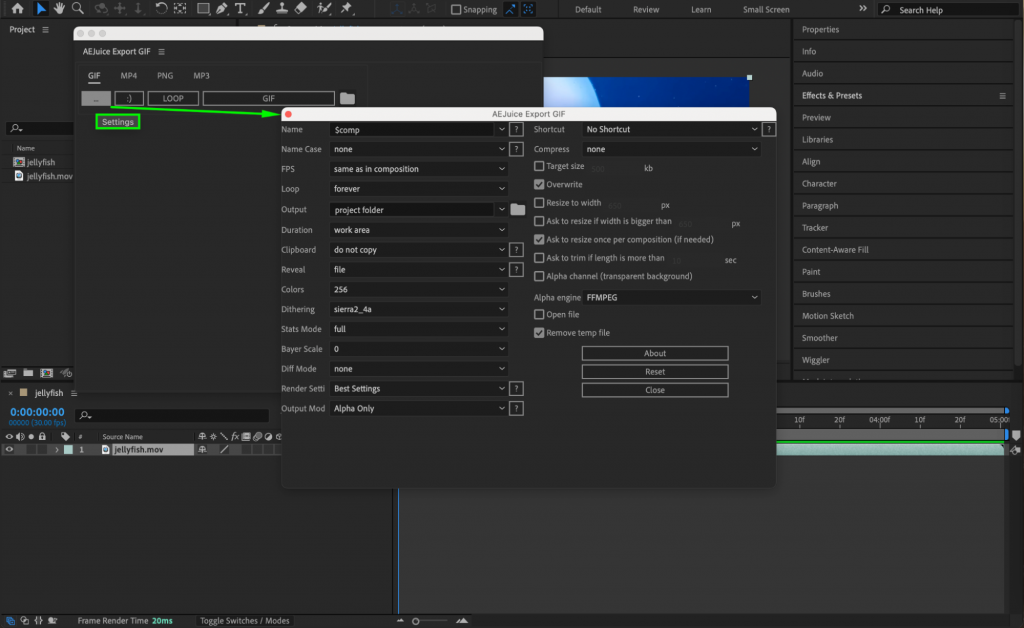Click the green Settings button
Screen dimensions: 1024x628
(x=117, y=121)
